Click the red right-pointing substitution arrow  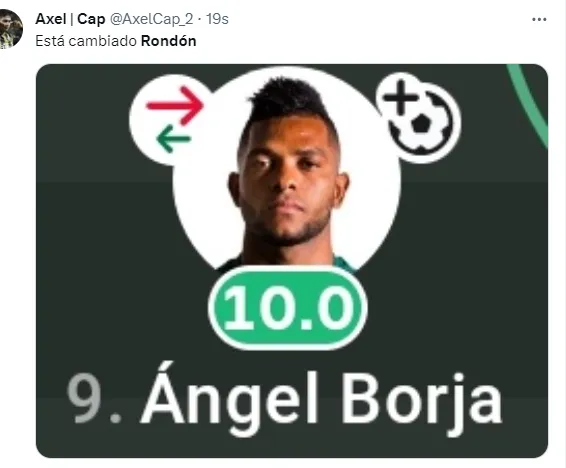tap(175, 105)
